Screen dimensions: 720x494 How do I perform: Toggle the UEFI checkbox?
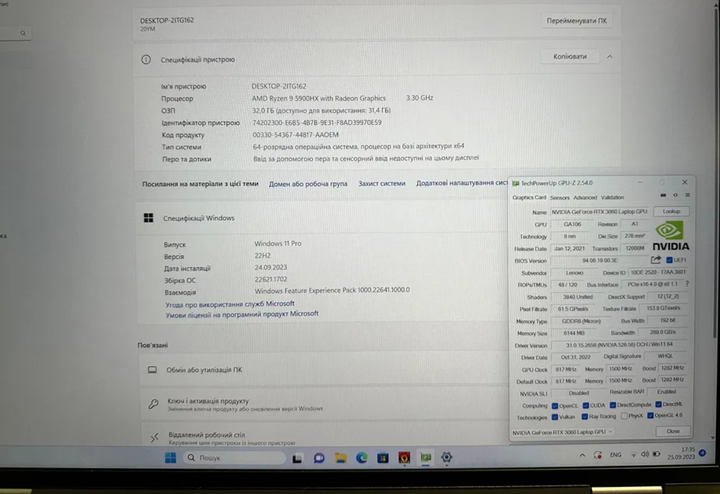[x=669, y=260]
